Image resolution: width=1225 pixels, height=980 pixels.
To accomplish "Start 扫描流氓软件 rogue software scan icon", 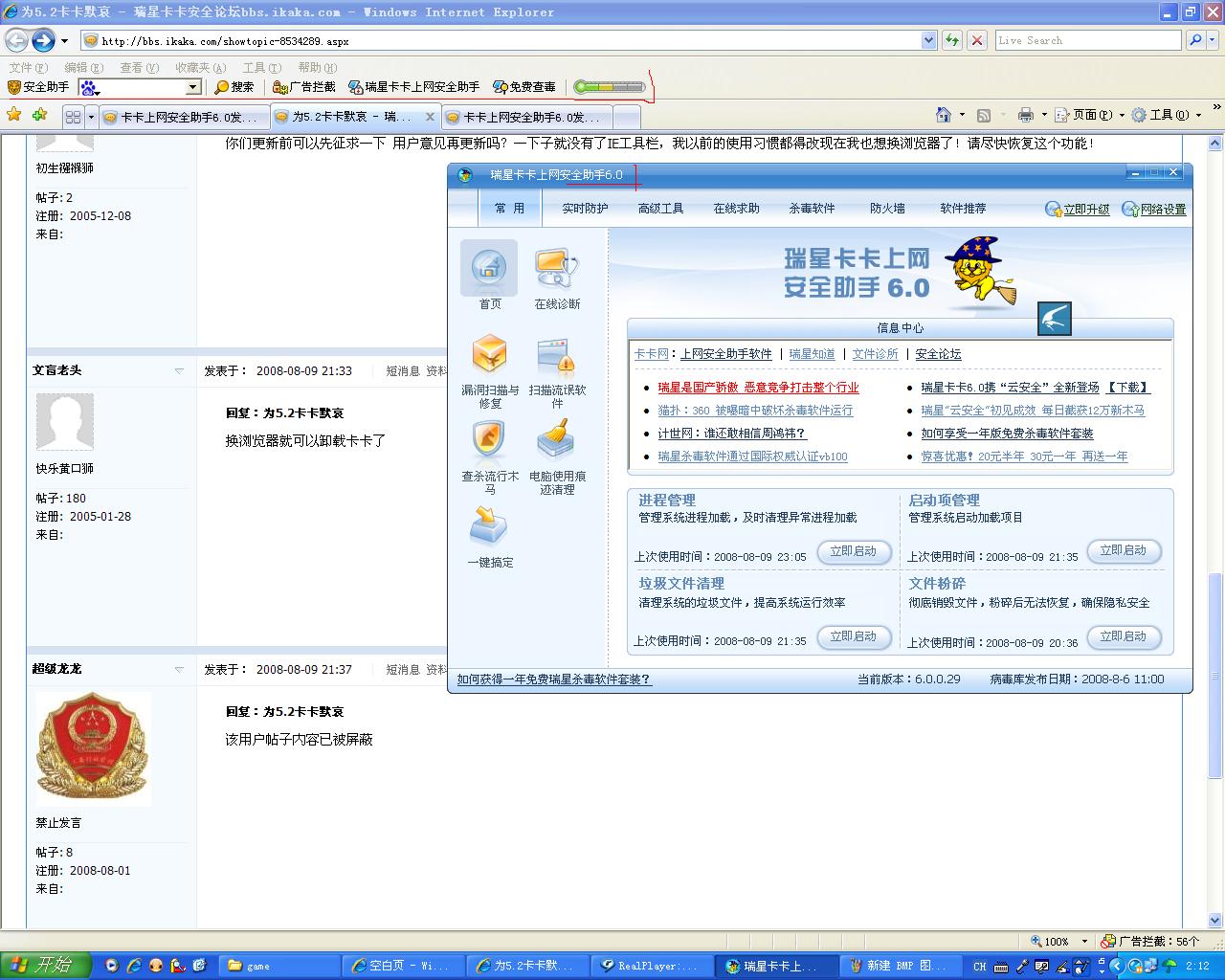I will coord(557,373).
